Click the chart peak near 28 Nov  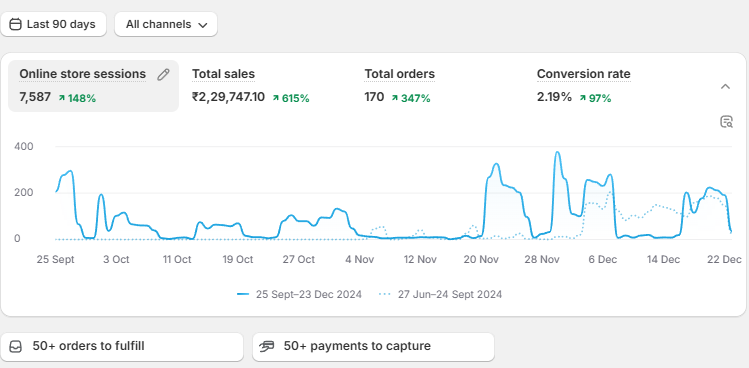[x=557, y=153]
